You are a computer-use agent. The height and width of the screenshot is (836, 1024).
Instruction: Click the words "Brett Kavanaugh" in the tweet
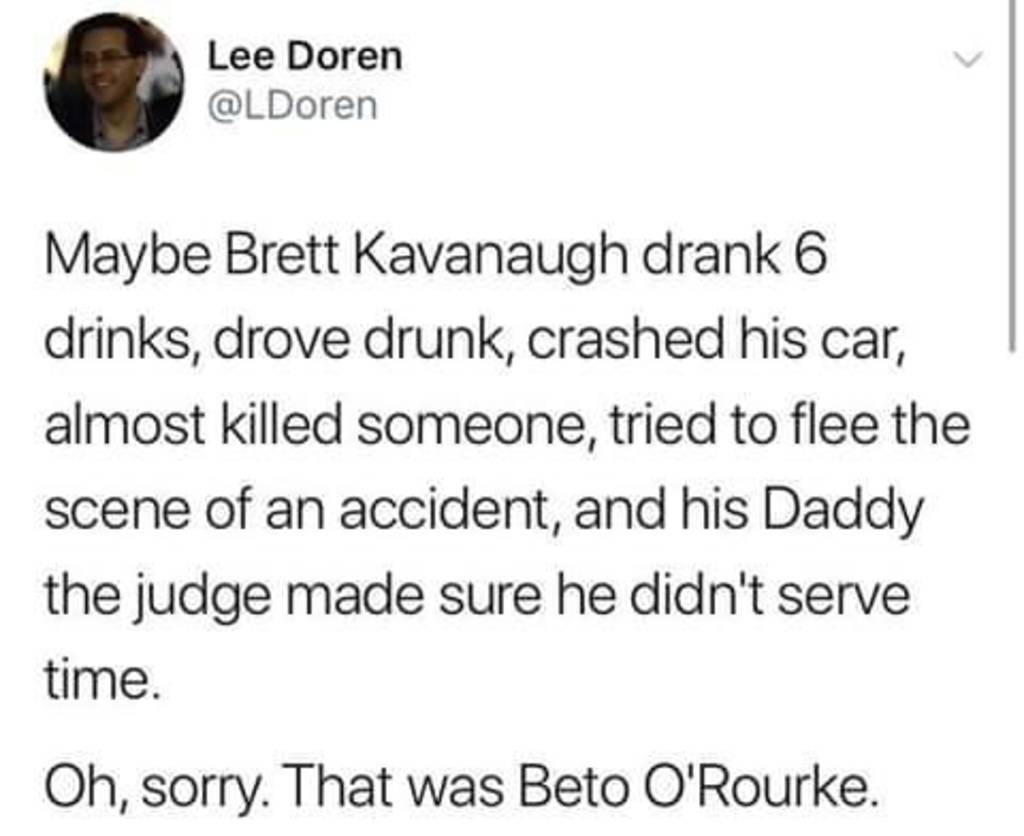(437, 263)
